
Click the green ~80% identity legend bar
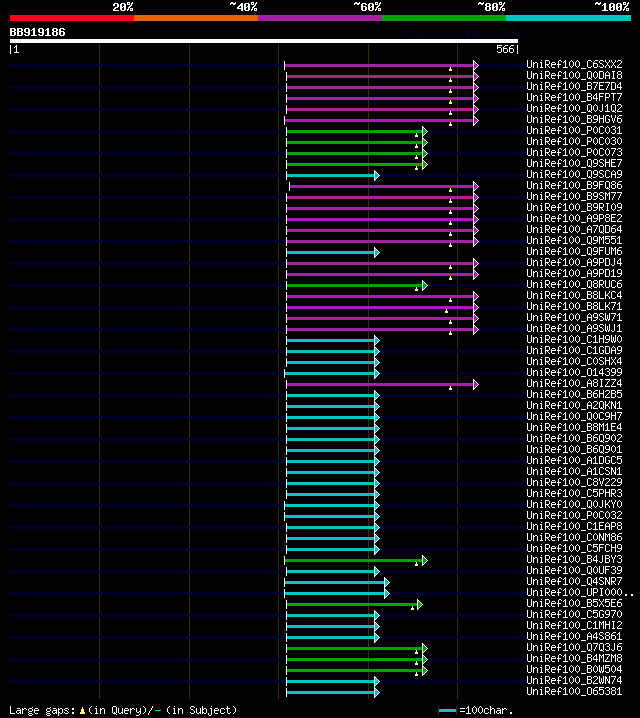pos(444,18)
